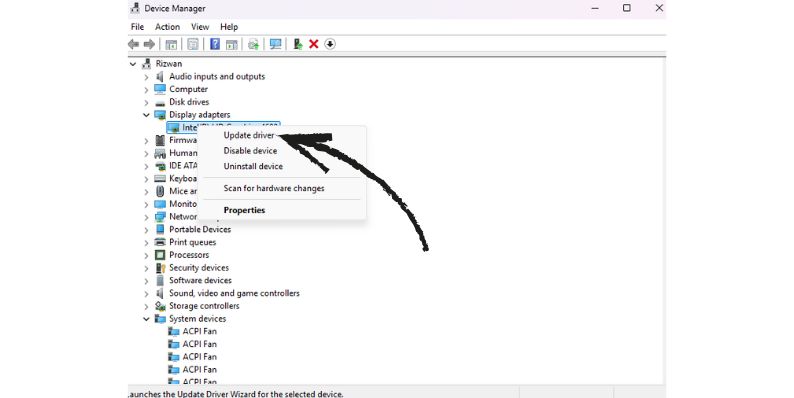Click the Firmware category chip icon
Viewport: 794px width, 398px height.
160,140
